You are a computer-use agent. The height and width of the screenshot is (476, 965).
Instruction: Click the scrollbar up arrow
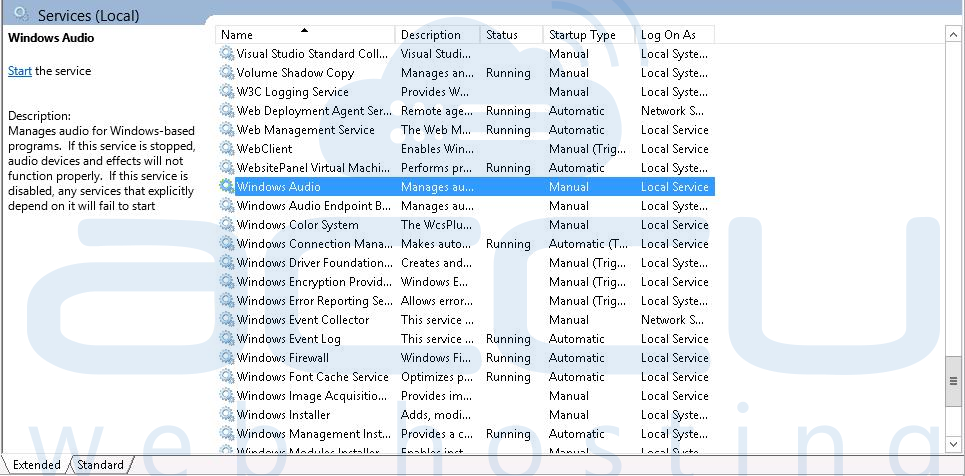point(953,35)
